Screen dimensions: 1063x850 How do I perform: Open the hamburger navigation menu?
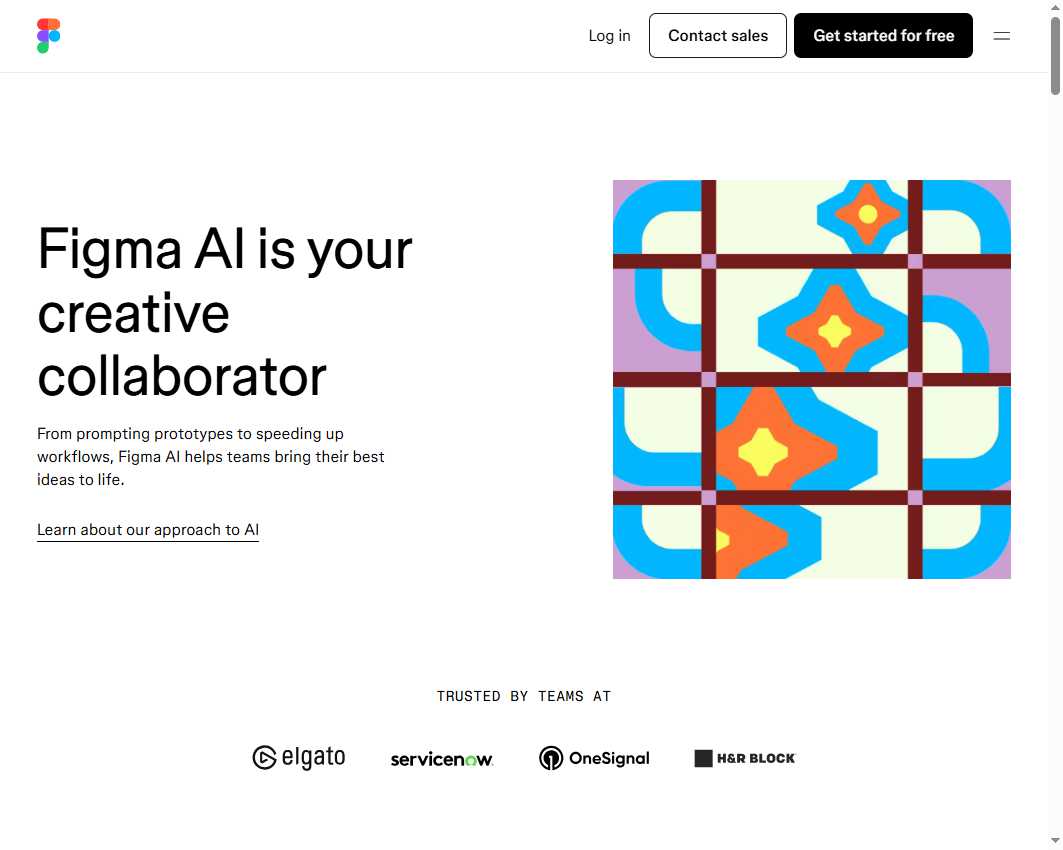[1001, 35]
